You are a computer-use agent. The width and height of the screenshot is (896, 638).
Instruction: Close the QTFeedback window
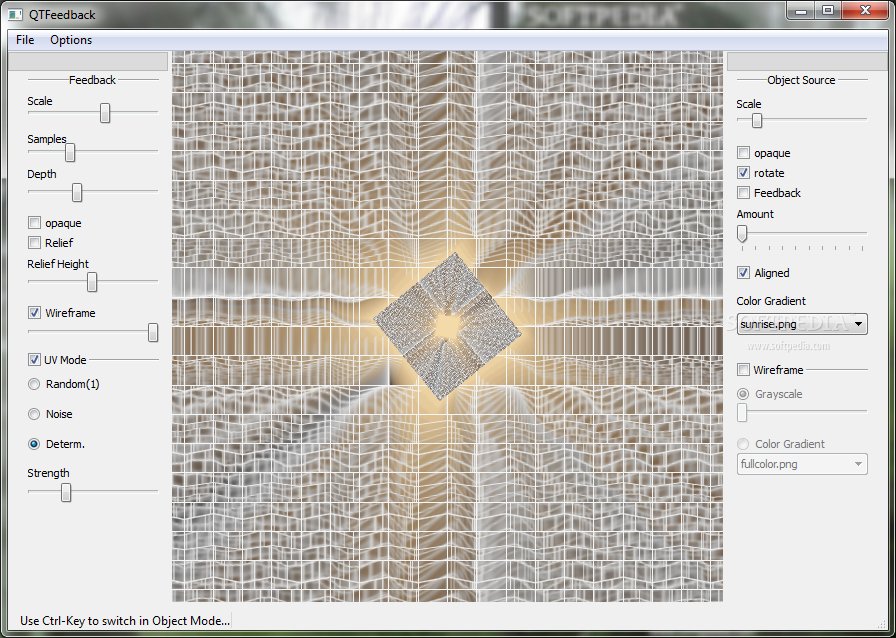pyautogui.click(x=865, y=10)
